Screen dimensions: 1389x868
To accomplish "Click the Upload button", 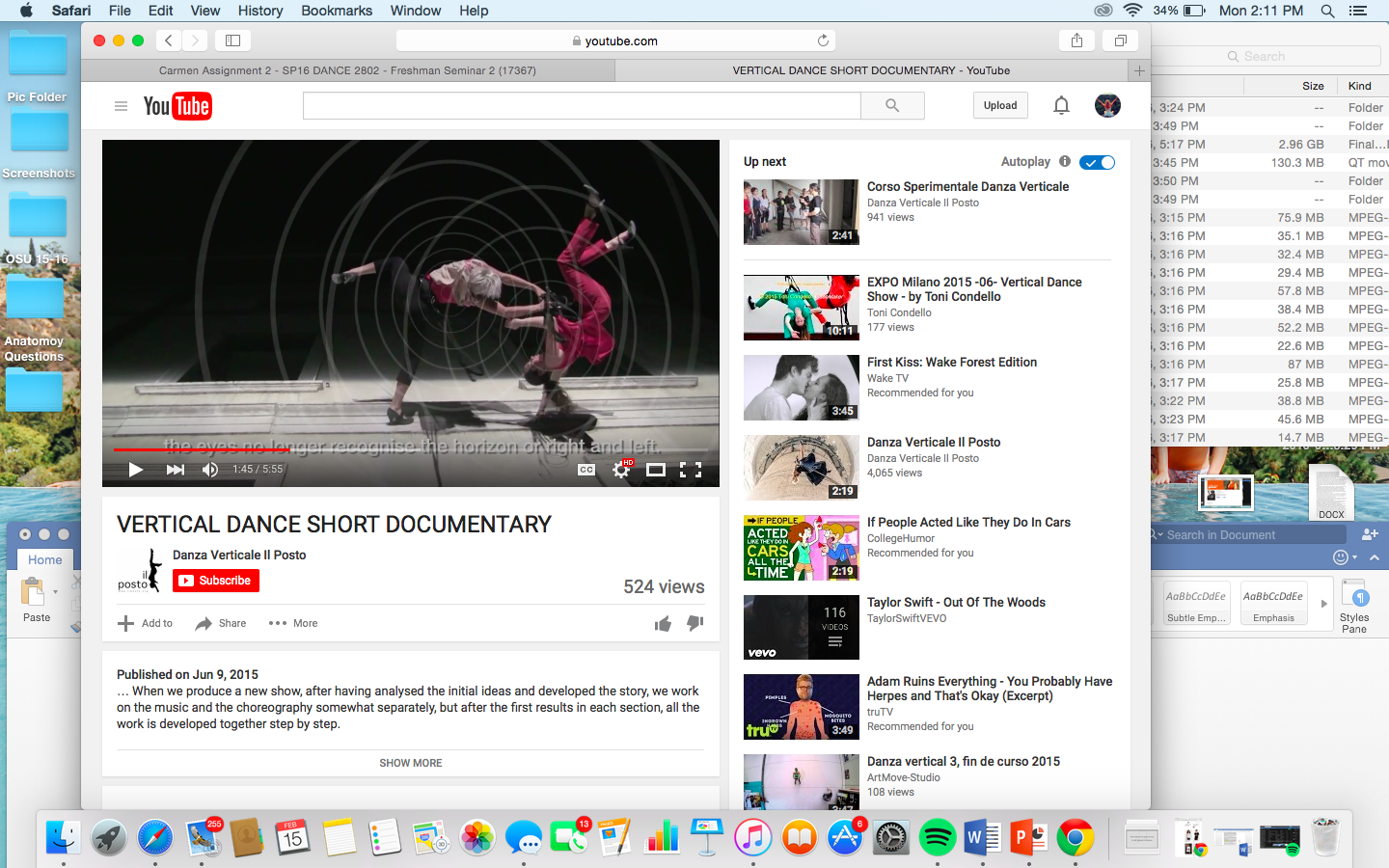I will 1000,106.
